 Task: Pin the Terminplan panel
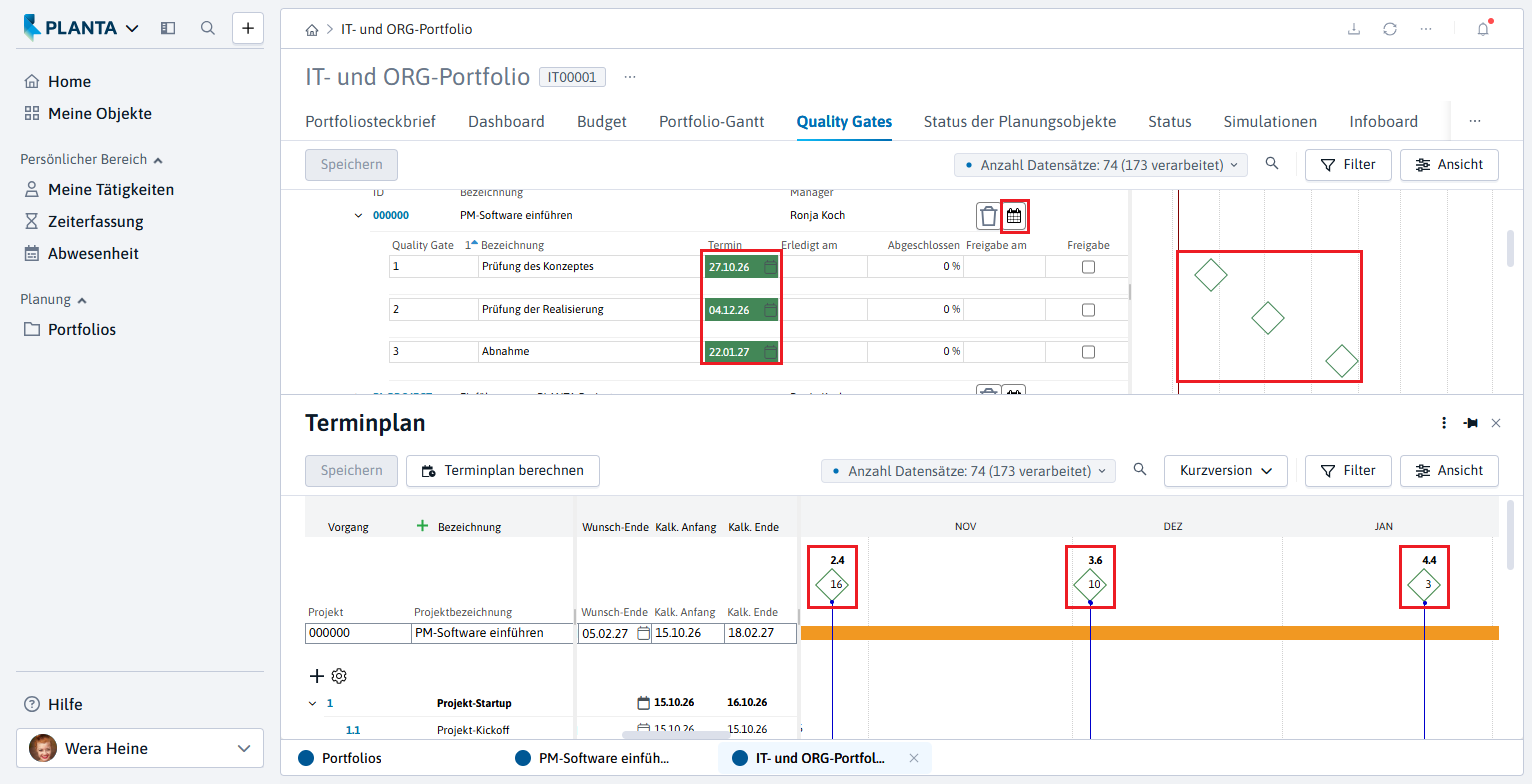pyautogui.click(x=1470, y=423)
